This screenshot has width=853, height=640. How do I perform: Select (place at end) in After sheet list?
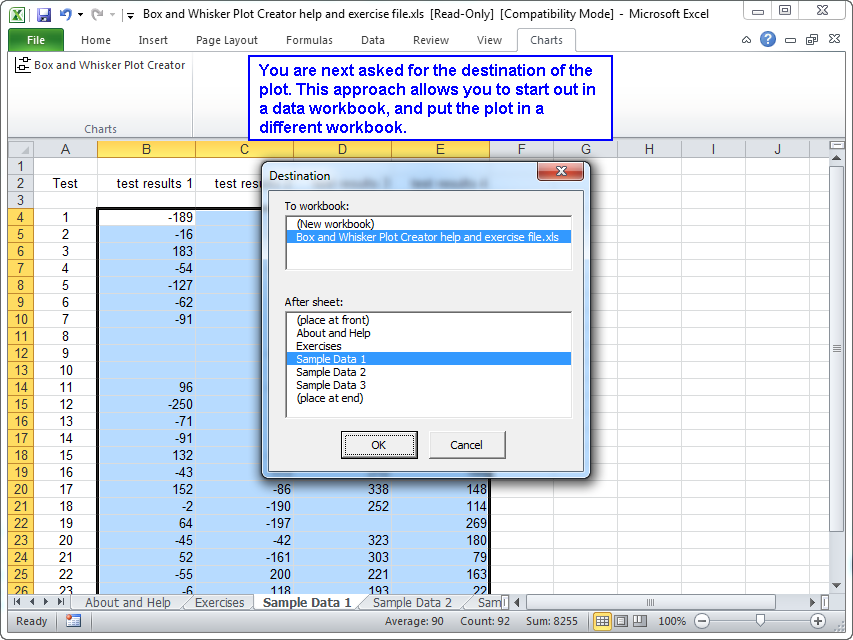click(330, 398)
